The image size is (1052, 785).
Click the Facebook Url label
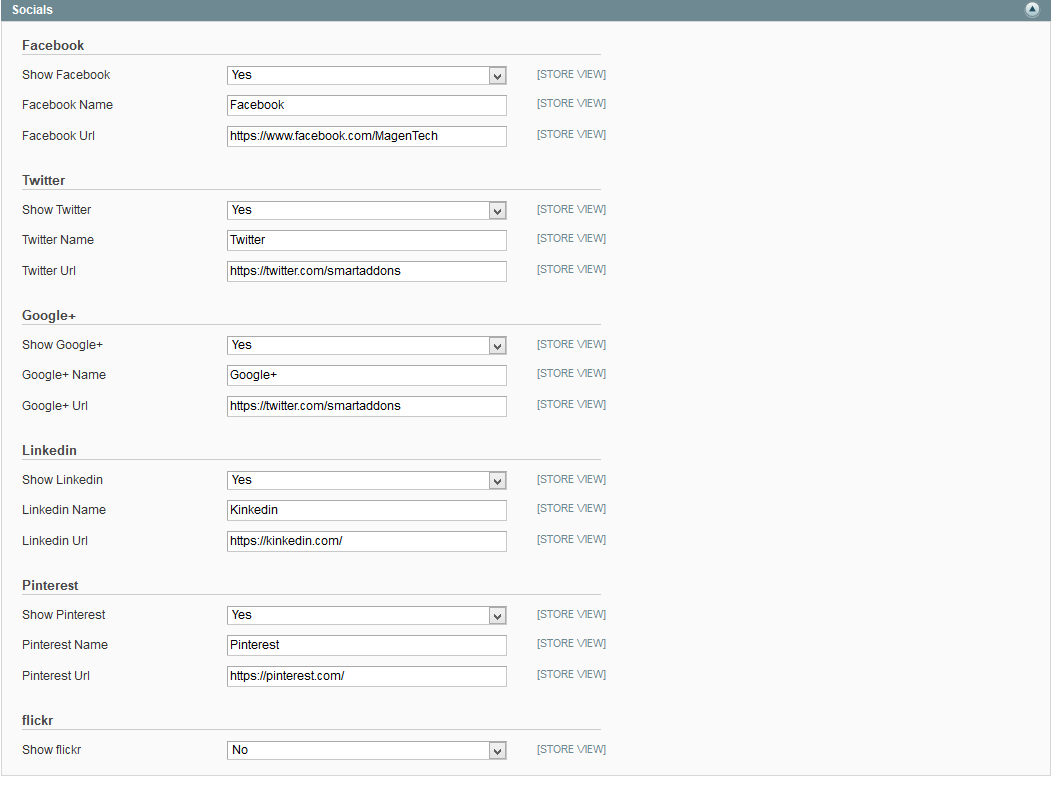pyautogui.click(x=58, y=136)
